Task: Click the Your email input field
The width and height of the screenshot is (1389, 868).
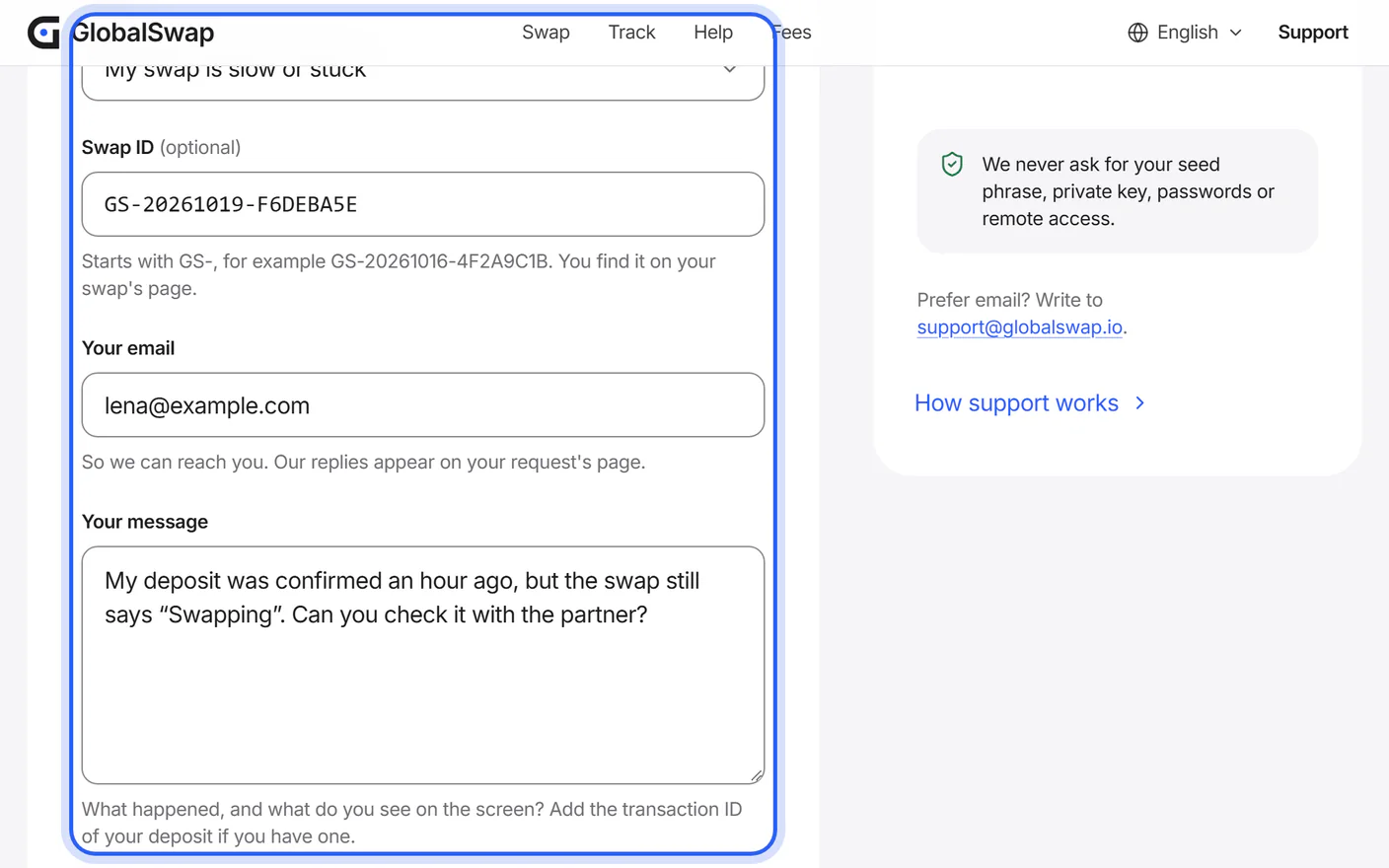Action: tap(423, 405)
